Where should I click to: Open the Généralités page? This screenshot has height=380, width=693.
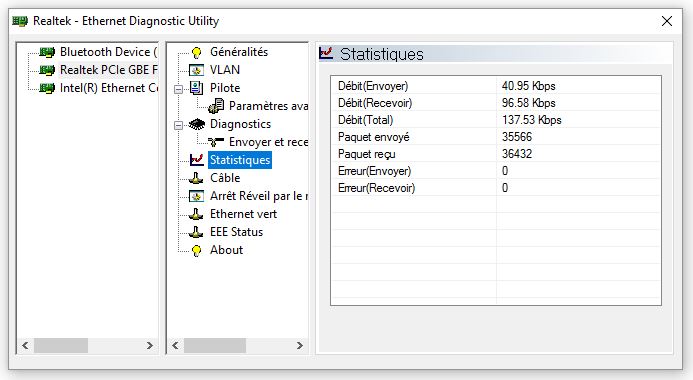(239, 52)
